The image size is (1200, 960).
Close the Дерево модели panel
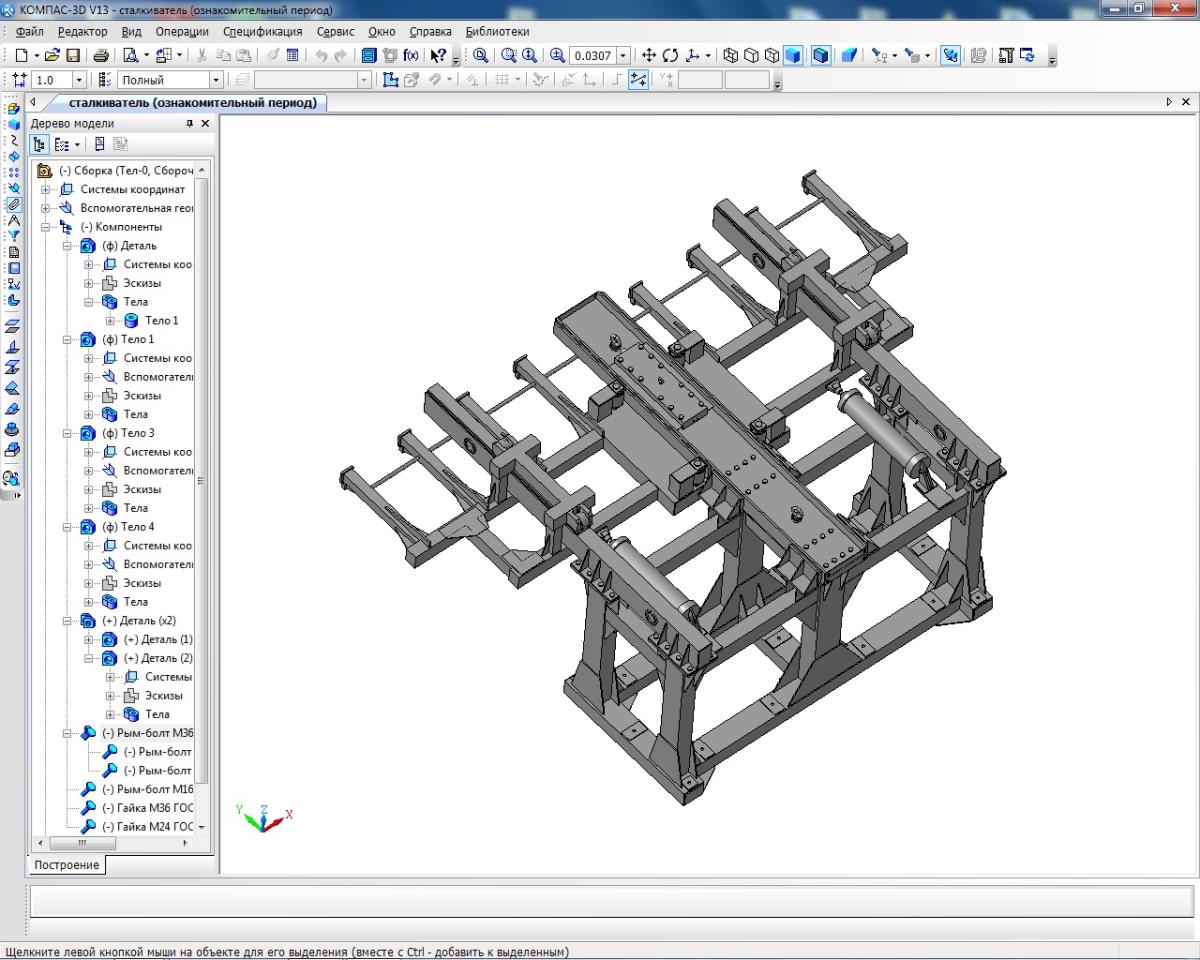click(205, 123)
